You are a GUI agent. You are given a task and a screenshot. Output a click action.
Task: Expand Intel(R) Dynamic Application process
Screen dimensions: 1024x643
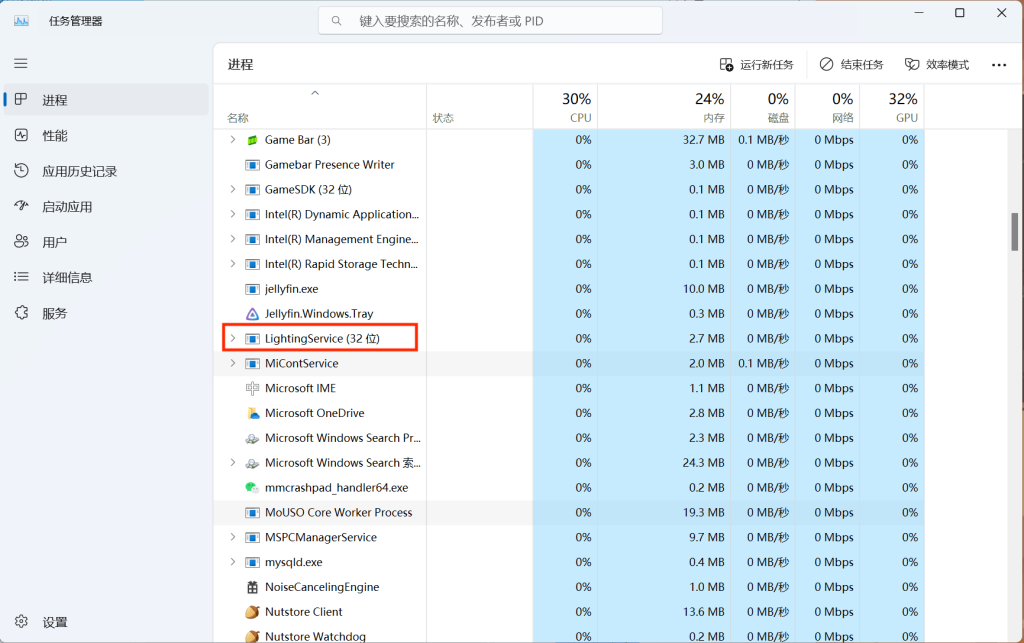(232, 214)
